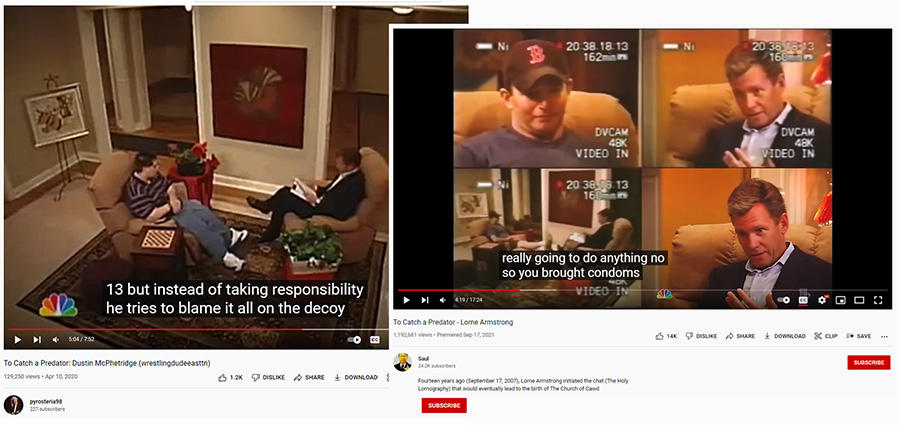Toggle closed captions in left video player
Image resolution: width=900 pixels, height=425 pixels.
(375, 339)
